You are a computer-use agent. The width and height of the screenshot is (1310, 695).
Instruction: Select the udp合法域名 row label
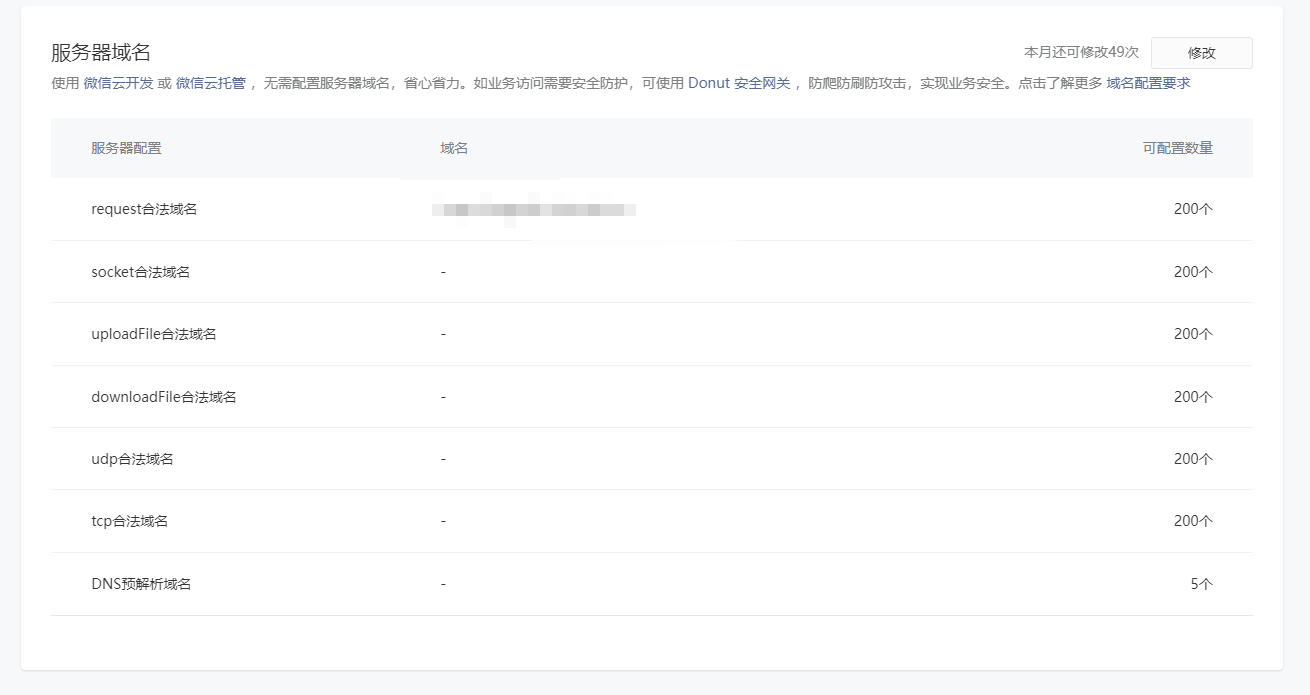coord(132,459)
